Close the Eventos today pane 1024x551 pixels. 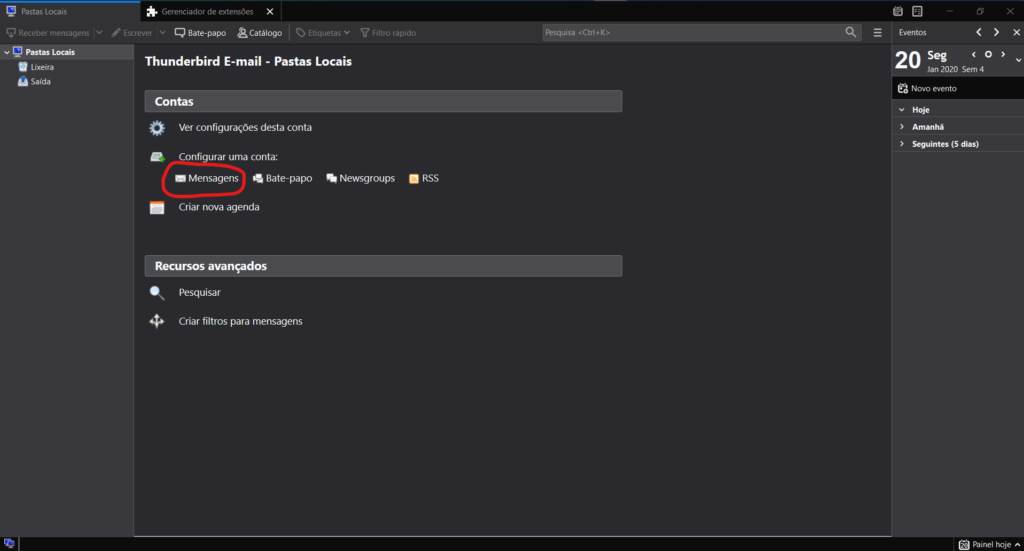point(1016,32)
